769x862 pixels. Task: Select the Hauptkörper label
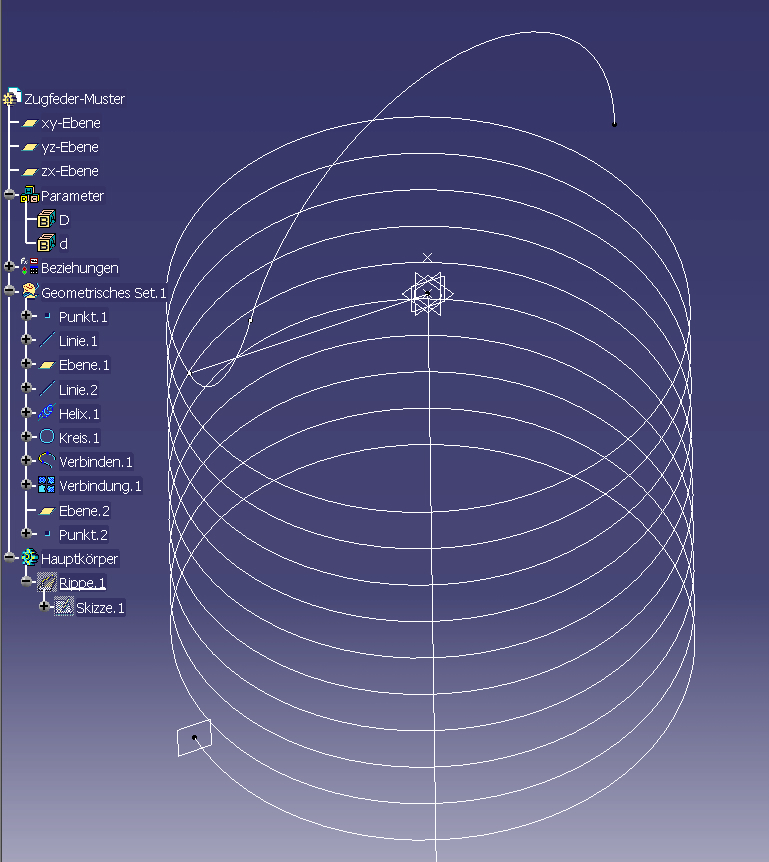click(x=79, y=560)
